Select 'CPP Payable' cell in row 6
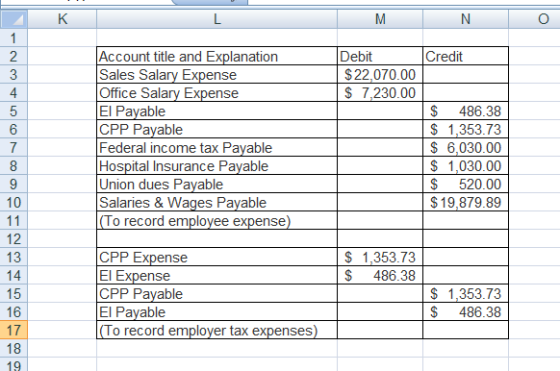Image resolution: width=560 pixels, height=371 pixels. tap(217, 129)
